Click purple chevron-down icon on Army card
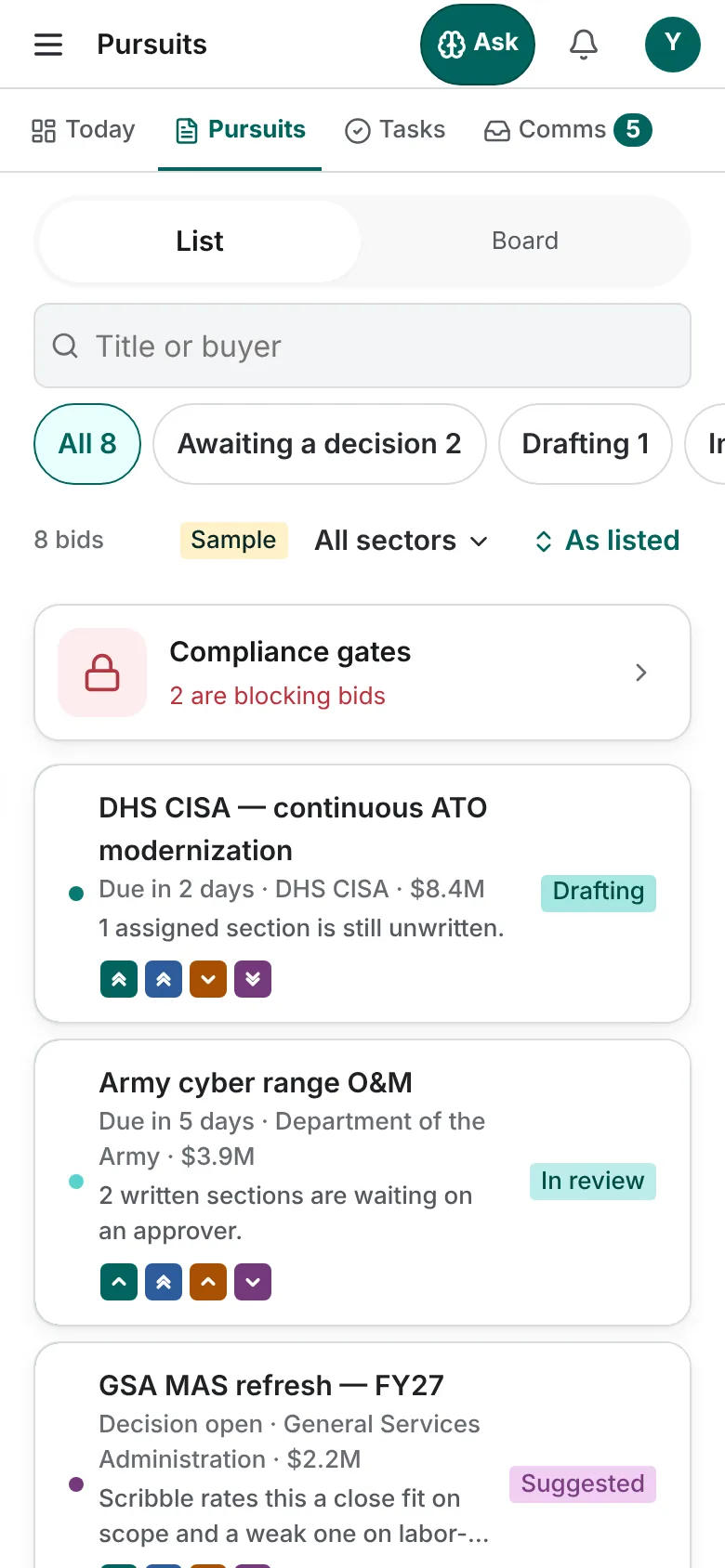The height and width of the screenshot is (1568, 725). (253, 1282)
